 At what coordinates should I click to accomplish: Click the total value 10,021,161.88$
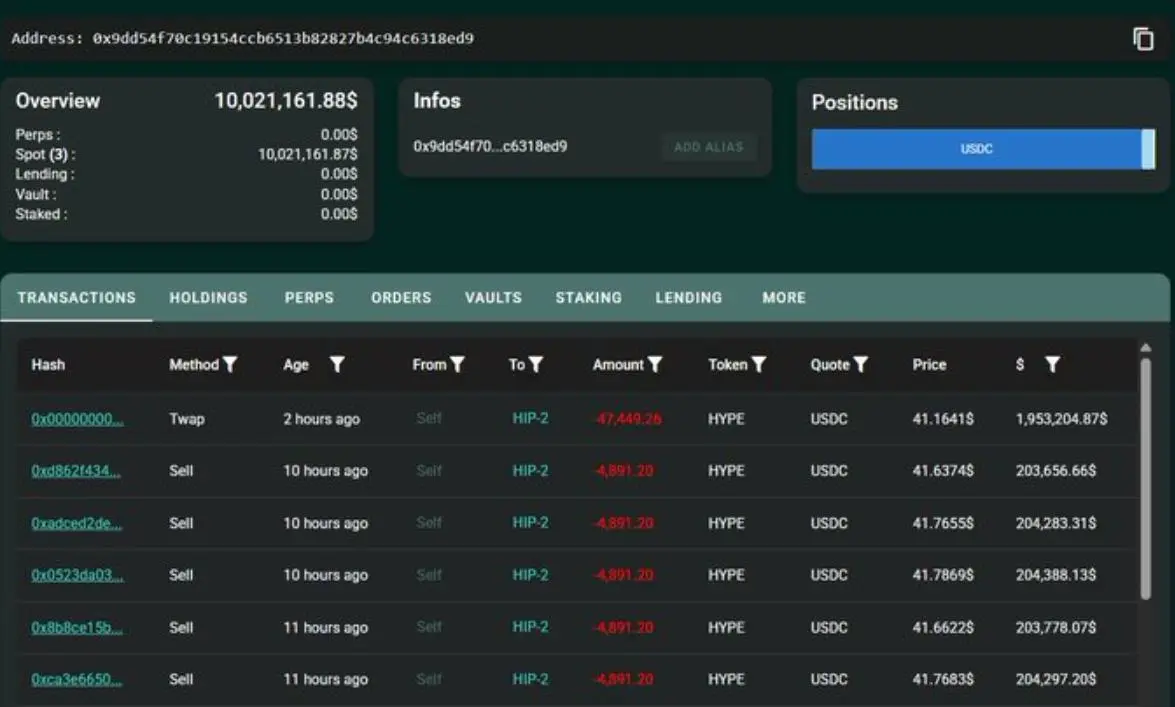click(286, 100)
